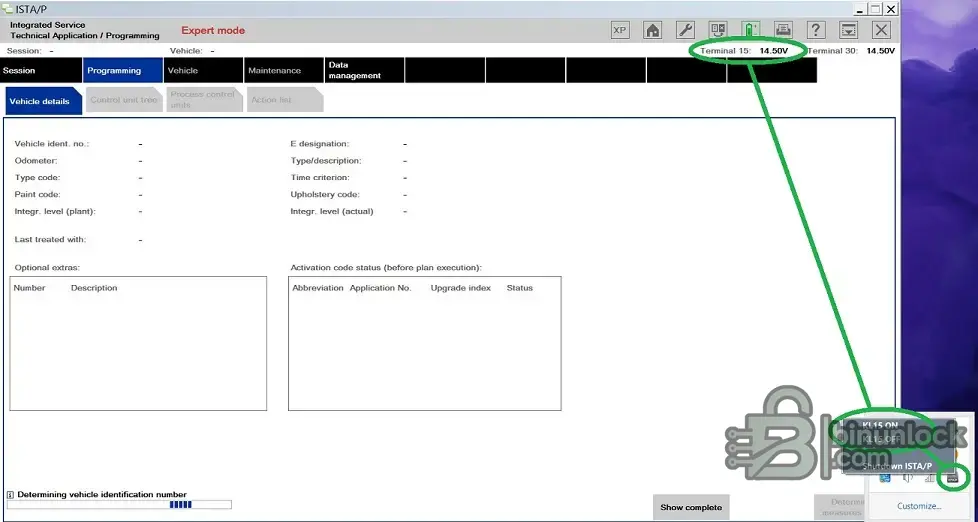Click the Expert mode label

pyautogui.click(x=213, y=31)
